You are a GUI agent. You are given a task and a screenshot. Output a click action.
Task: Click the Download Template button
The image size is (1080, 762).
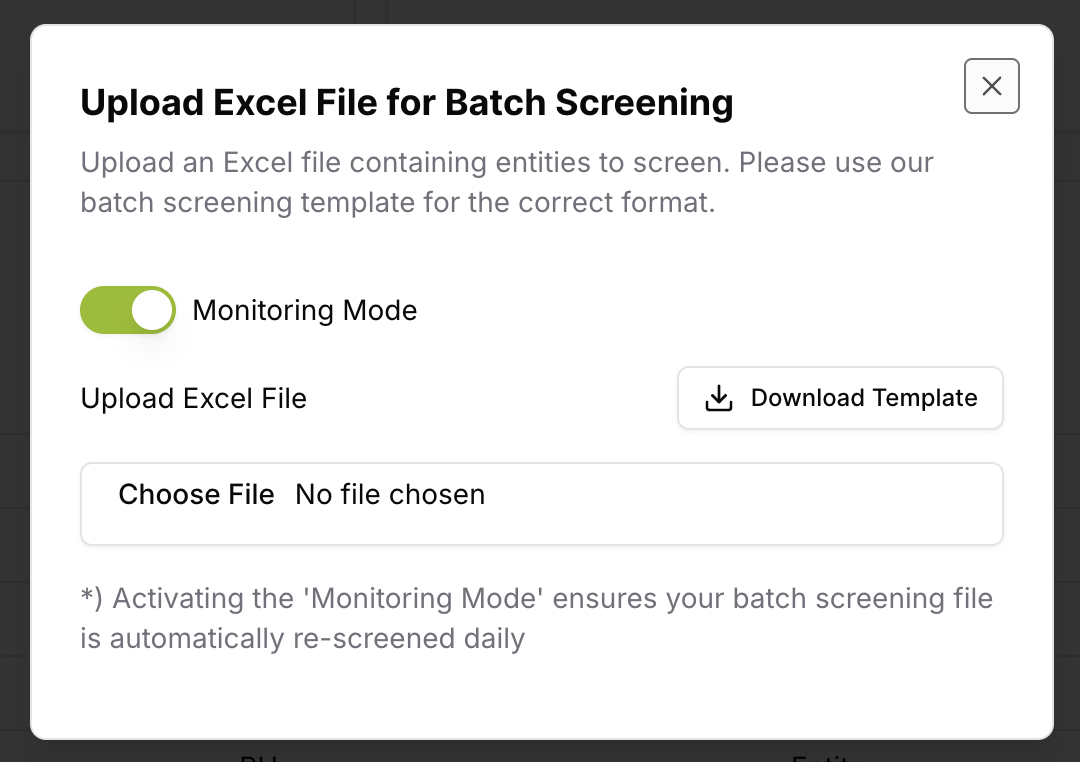click(840, 398)
